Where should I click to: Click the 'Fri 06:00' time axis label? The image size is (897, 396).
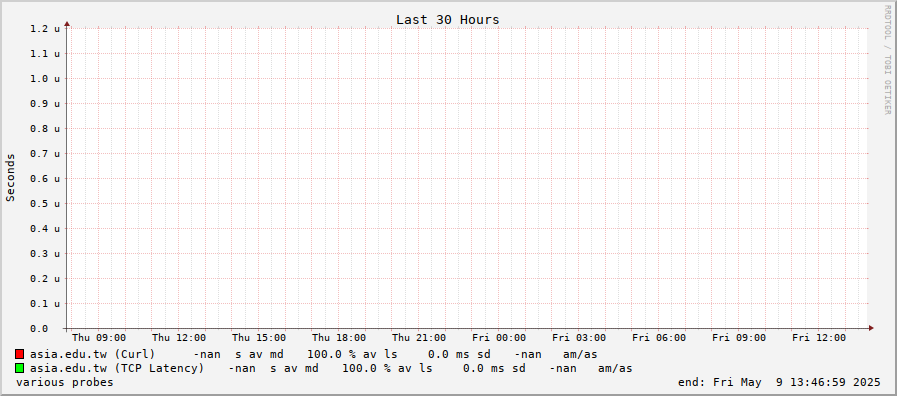point(659,338)
